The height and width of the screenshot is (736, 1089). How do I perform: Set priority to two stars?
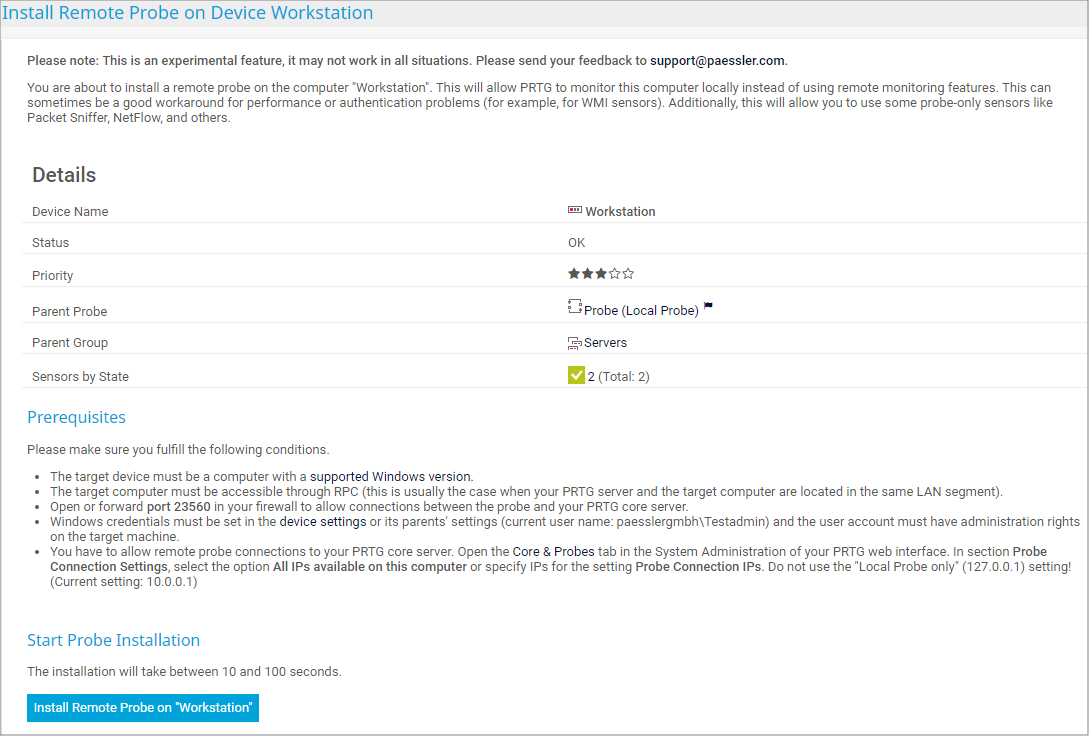(x=587, y=274)
